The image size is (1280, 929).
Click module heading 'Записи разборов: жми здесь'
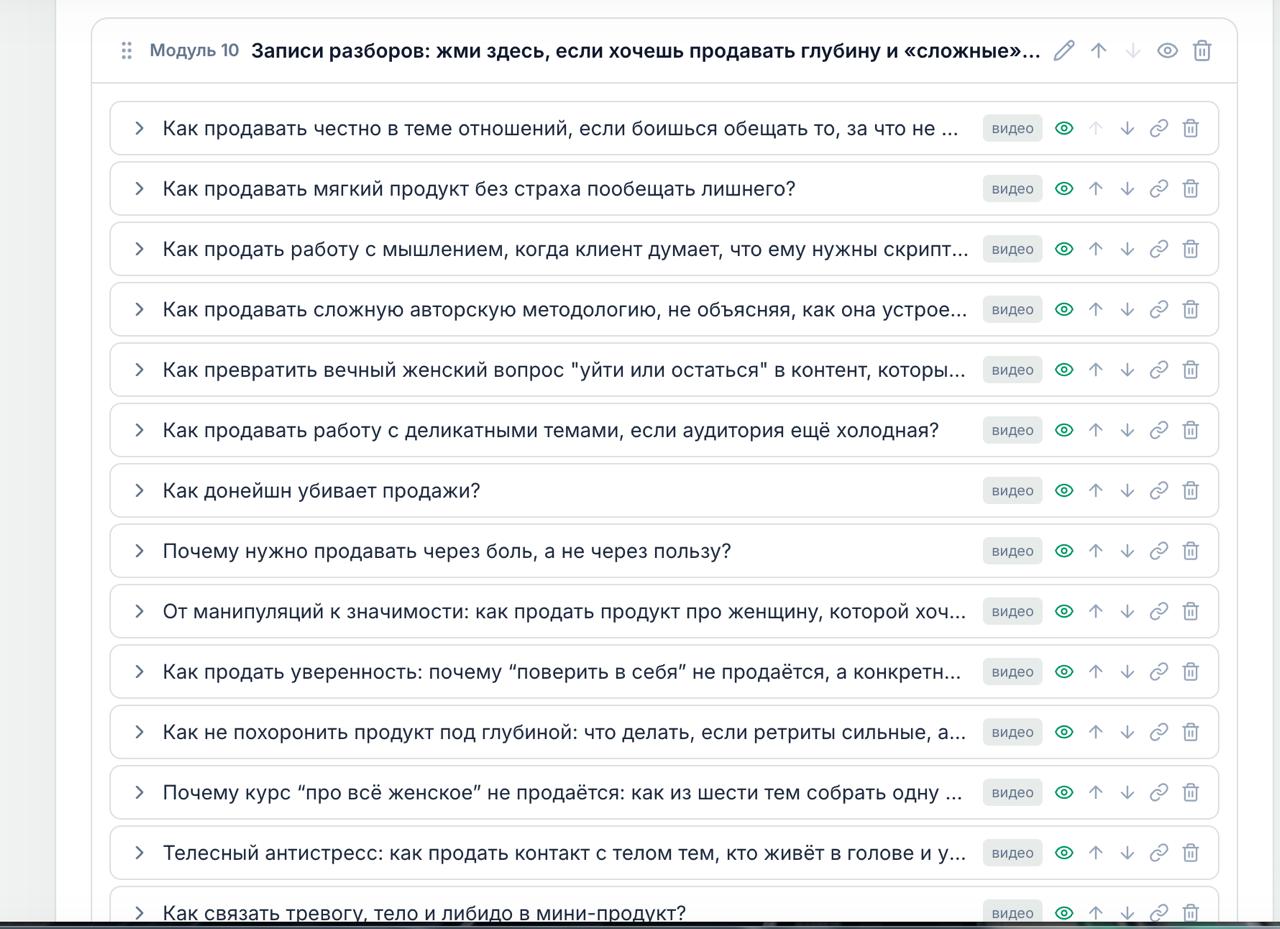pos(645,50)
